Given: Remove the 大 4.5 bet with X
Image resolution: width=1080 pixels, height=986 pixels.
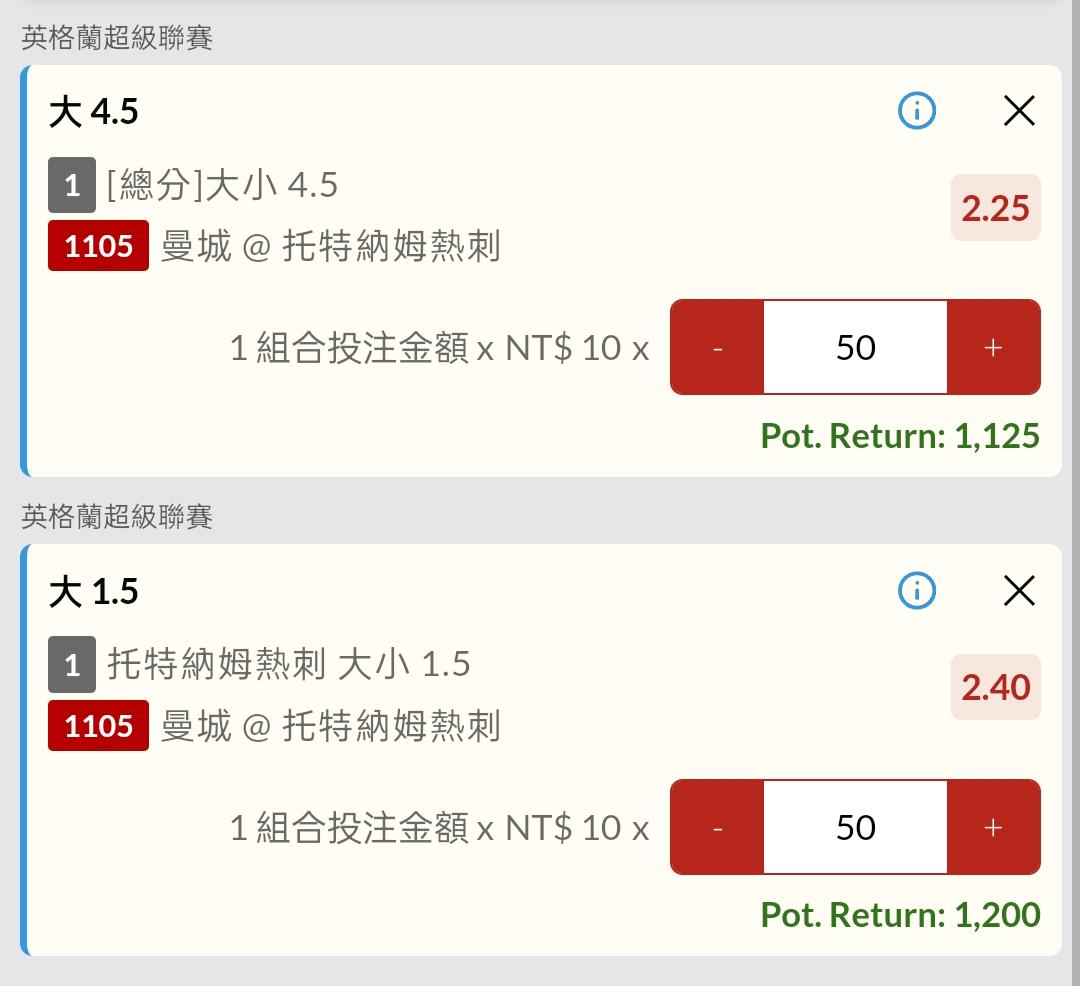Looking at the screenshot, I should point(1019,111).
